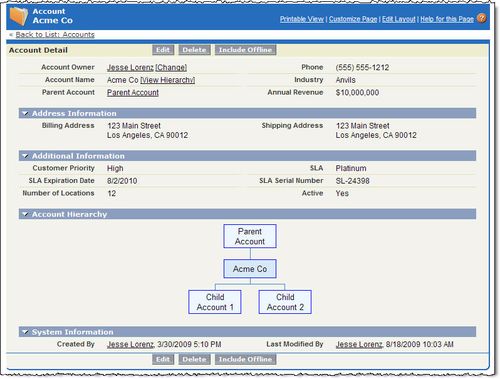Click the bottom Delete button
Image resolution: width=500 pixels, height=379 pixels.
pyautogui.click(x=194, y=359)
